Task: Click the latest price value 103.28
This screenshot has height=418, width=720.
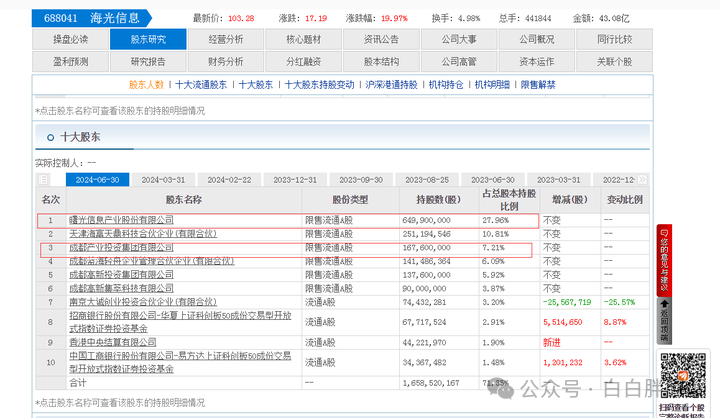Action: (x=241, y=18)
